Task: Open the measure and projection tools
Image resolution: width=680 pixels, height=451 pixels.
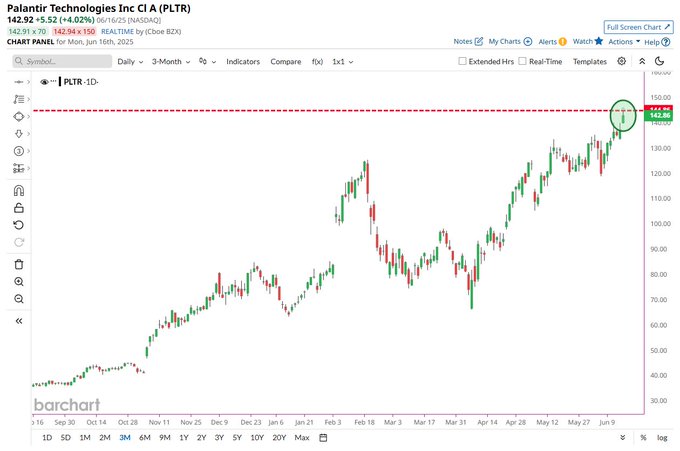Action: [x=19, y=168]
